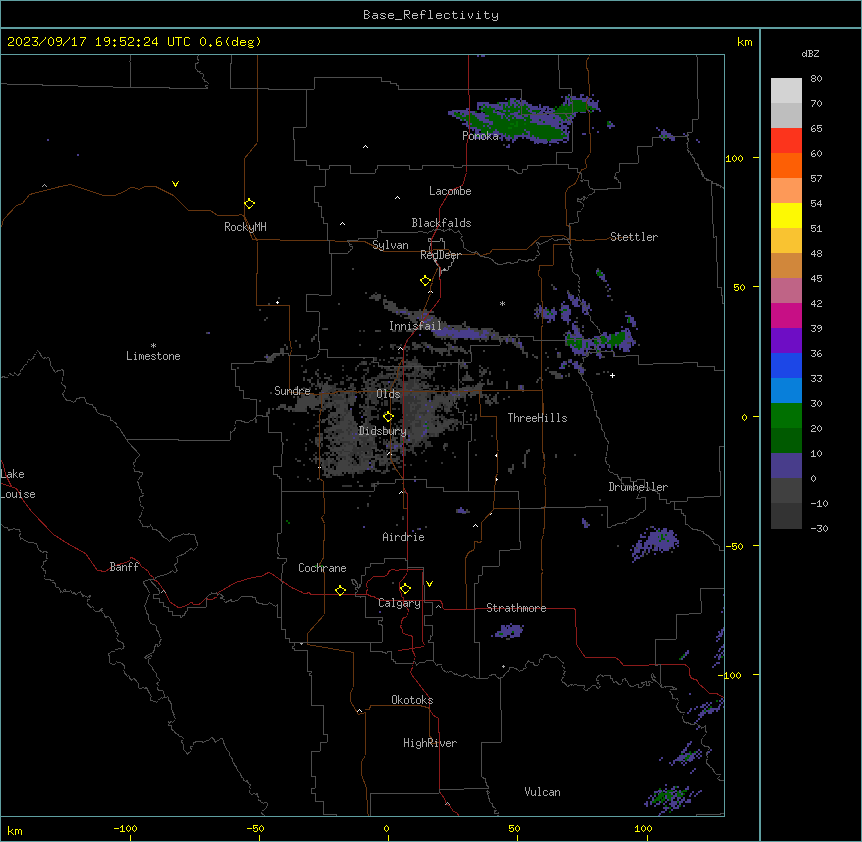The image size is (862, 842).
Task: Pick the magenta 42 dBZ legend color
Action: 786,315
